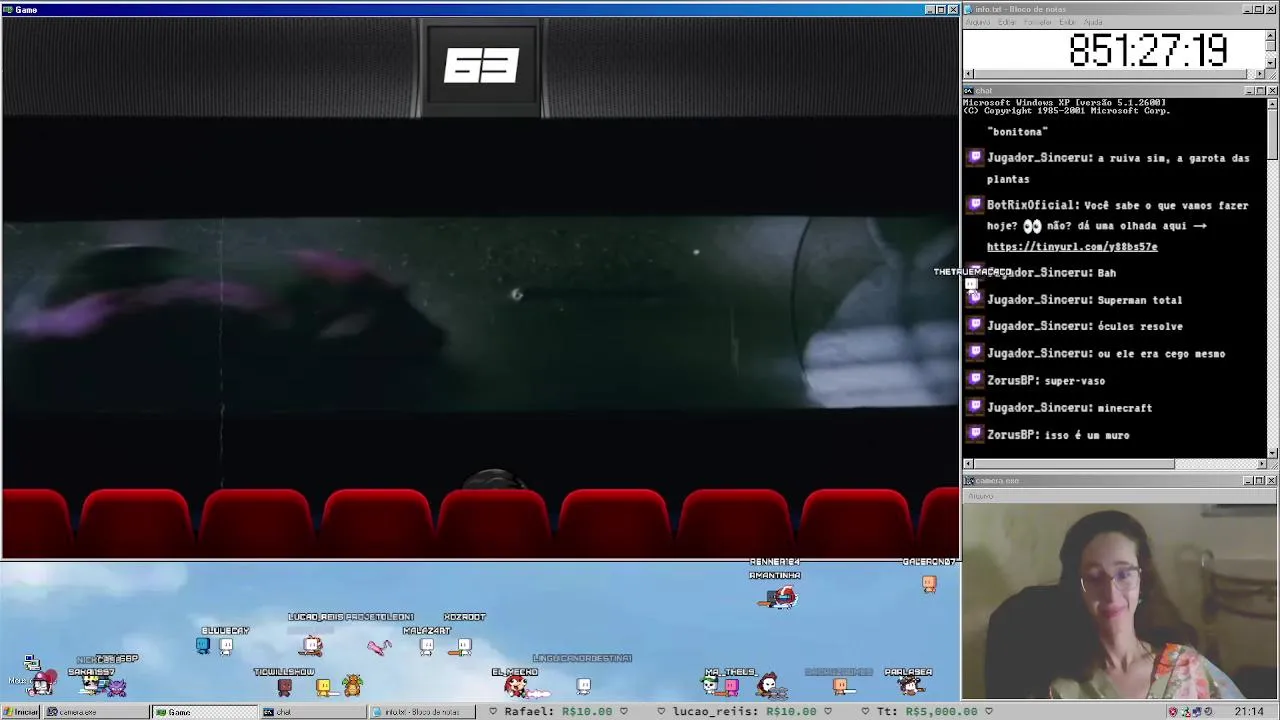Viewport: 1280px width, 720px height.
Task: Select the Game taskbar button
Action: tap(204, 712)
